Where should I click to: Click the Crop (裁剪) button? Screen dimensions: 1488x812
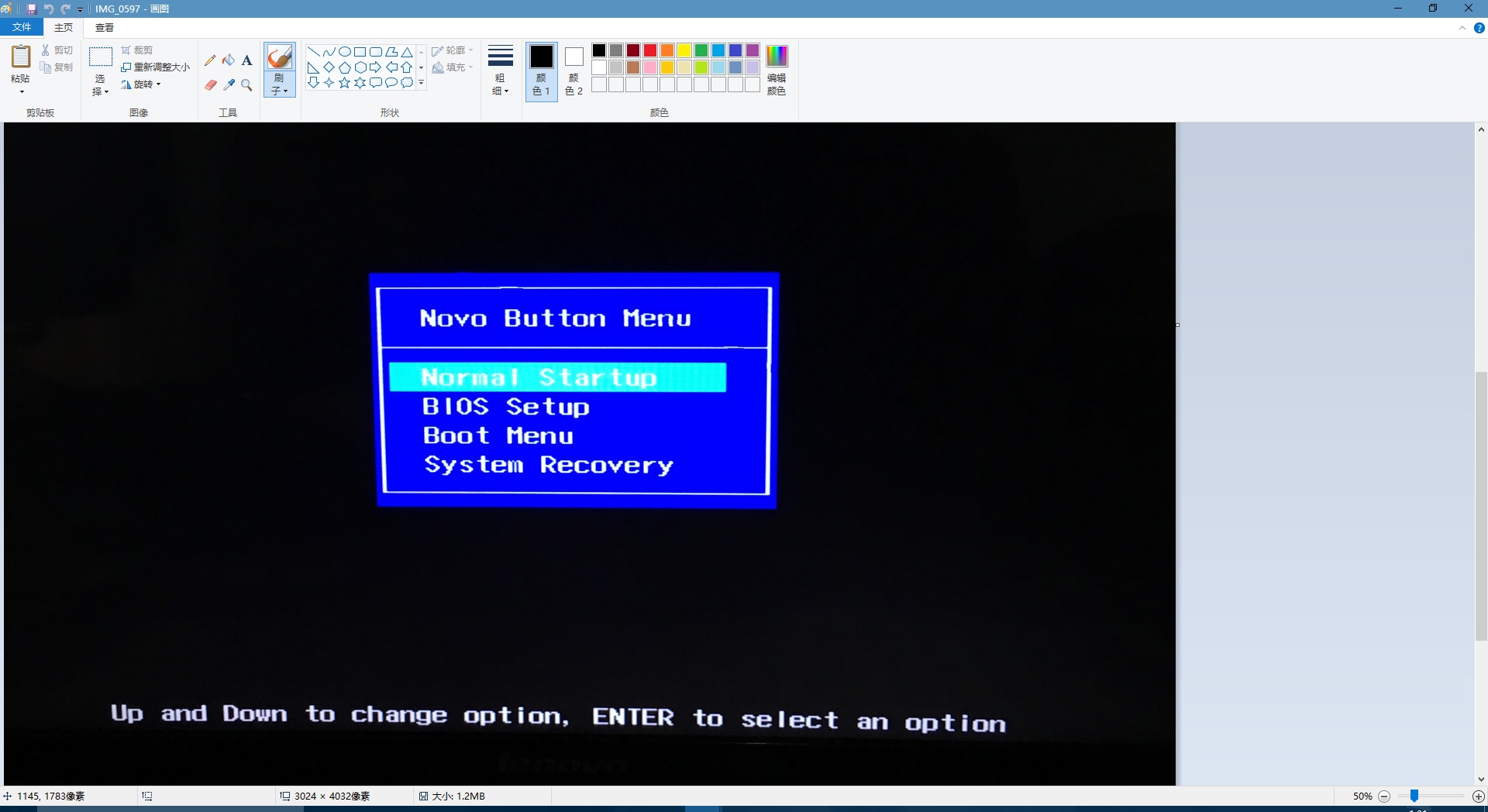click(137, 50)
